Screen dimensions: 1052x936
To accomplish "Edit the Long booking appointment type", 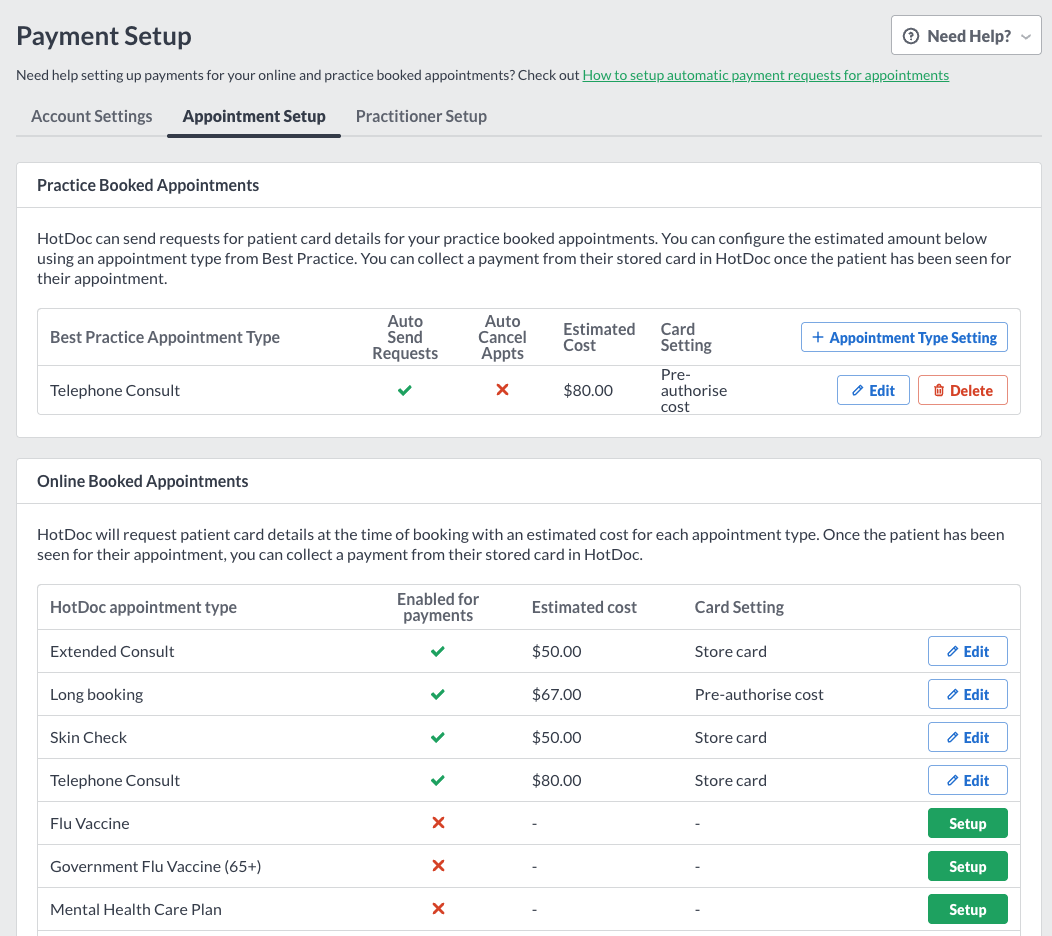I will 967,694.
